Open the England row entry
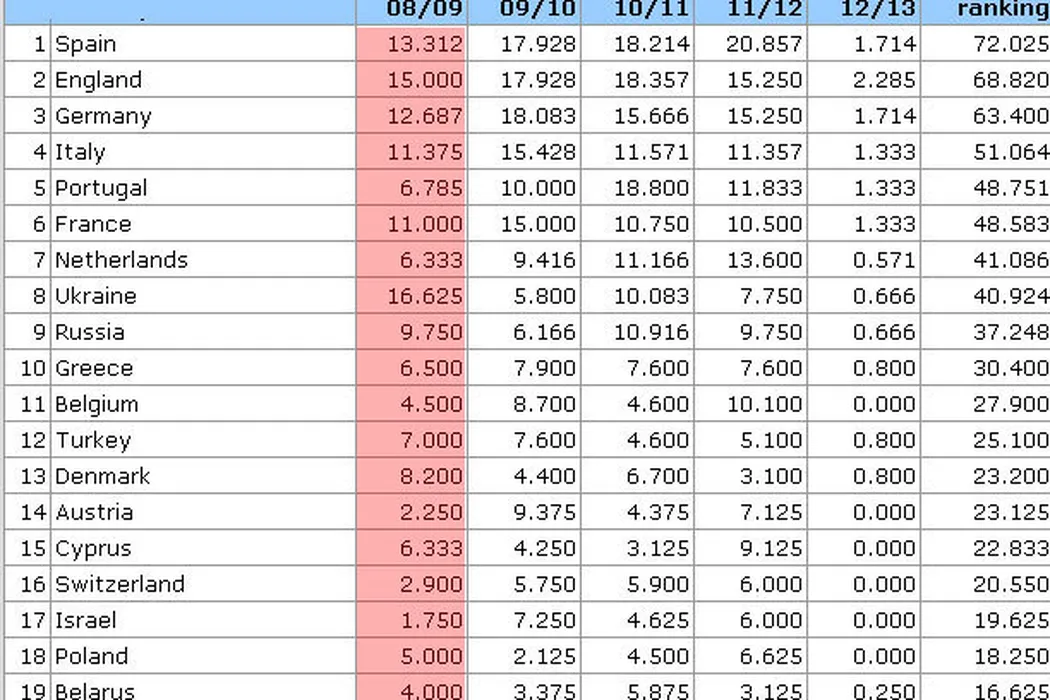 (98, 80)
